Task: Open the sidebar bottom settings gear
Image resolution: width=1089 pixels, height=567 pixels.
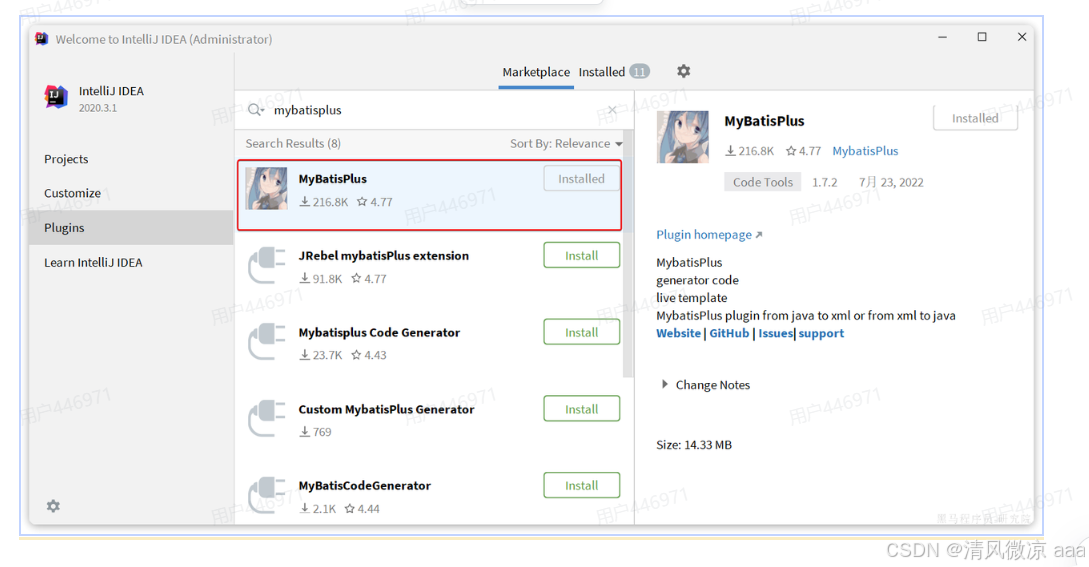Action: (x=53, y=506)
